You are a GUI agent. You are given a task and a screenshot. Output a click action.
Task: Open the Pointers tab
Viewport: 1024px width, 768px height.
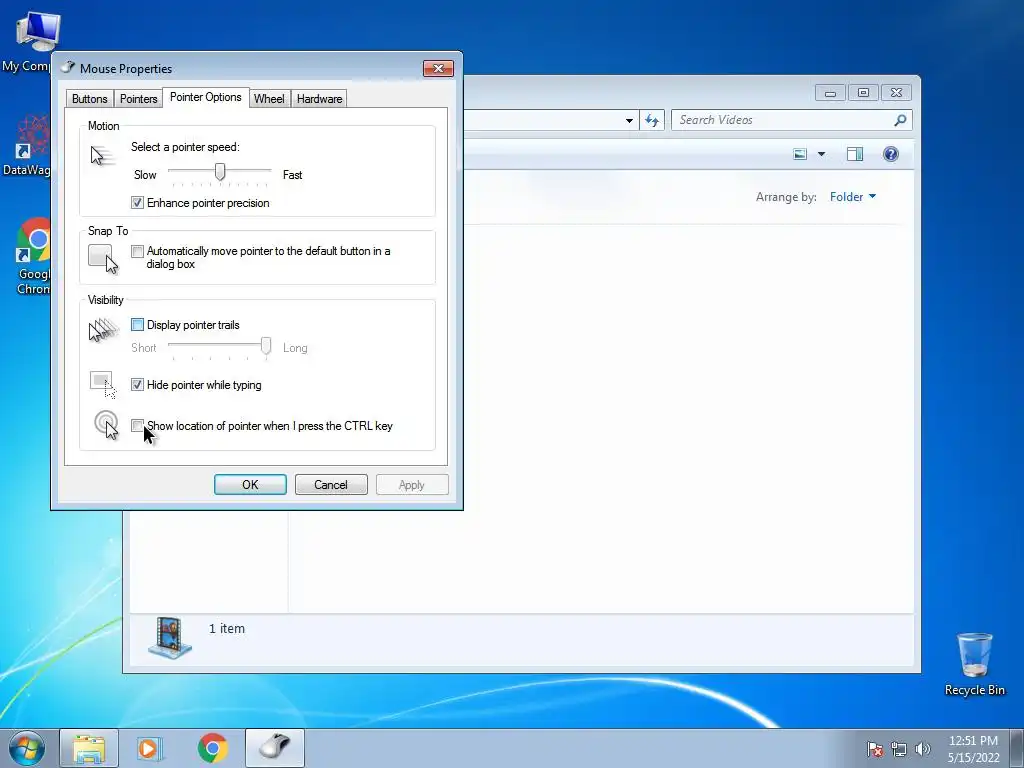point(138,99)
